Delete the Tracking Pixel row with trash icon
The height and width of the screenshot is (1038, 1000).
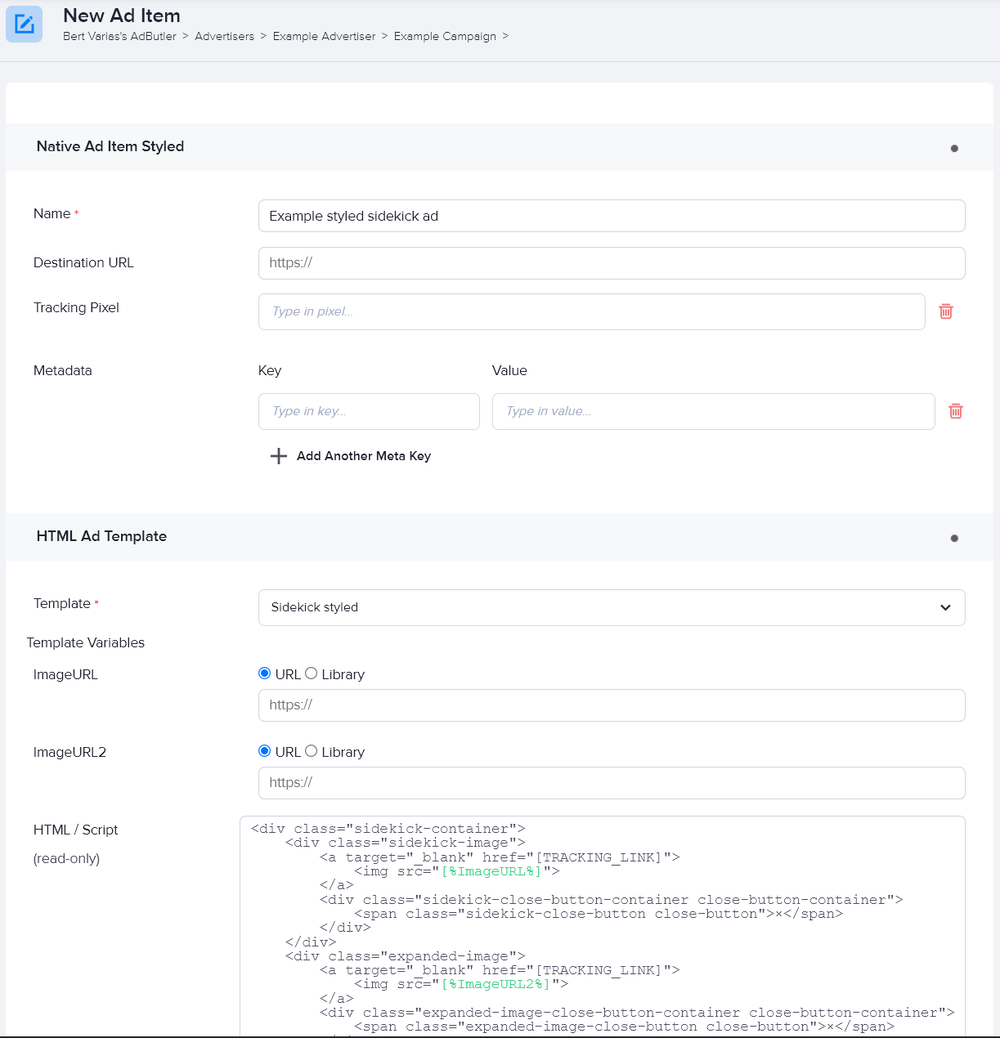click(x=946, y=311)
